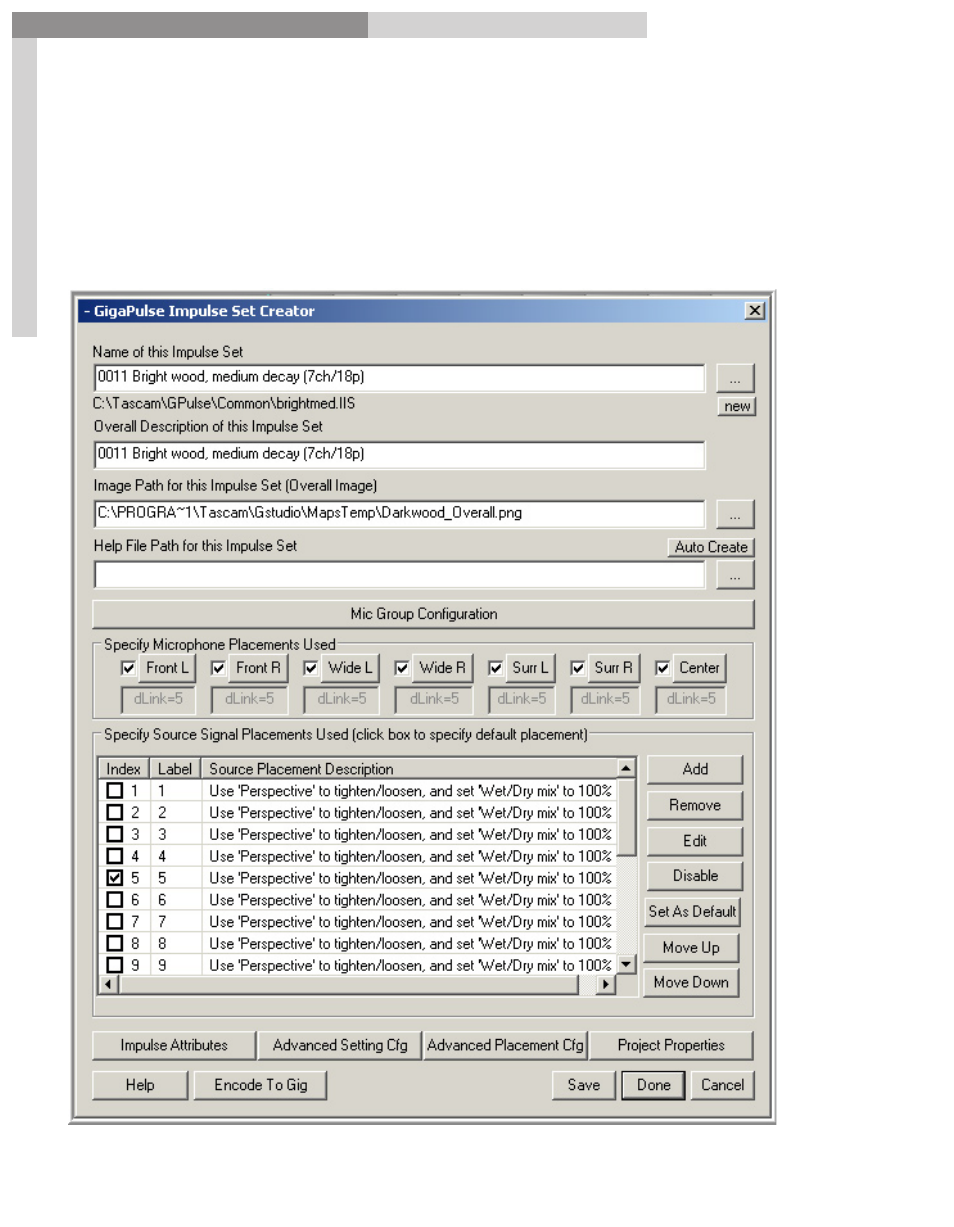The image size is (954, 1227).
Task: Click the Source Placement Description column header
Action: (409, 769)
